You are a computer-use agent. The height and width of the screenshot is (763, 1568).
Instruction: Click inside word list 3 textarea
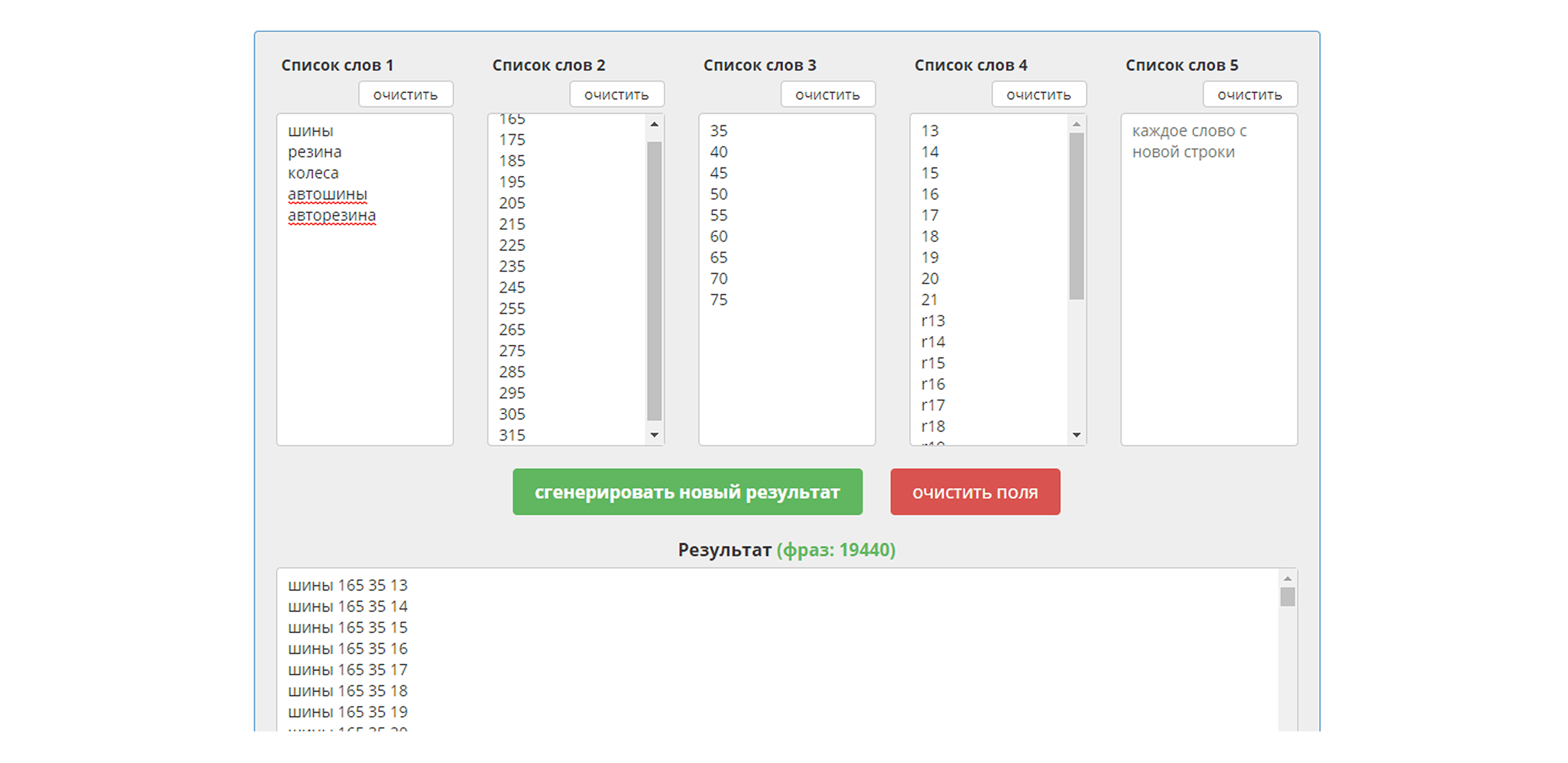pyautogui.click(x=786, y=365)
